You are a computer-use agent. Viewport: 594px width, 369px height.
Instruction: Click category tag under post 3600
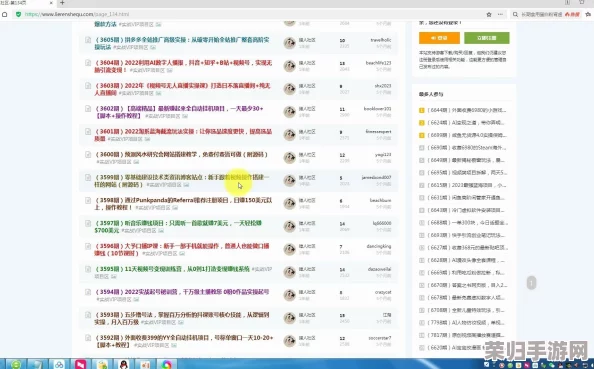coord(114,162)
